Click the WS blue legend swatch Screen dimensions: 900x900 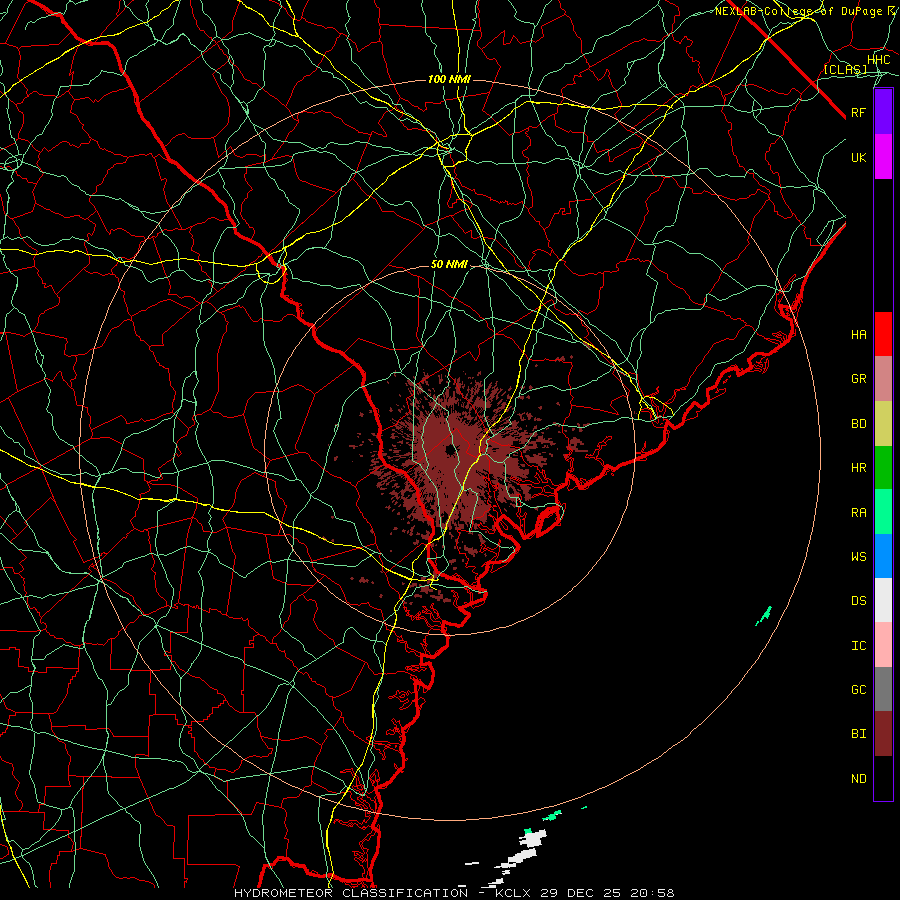tap(883, 556)
